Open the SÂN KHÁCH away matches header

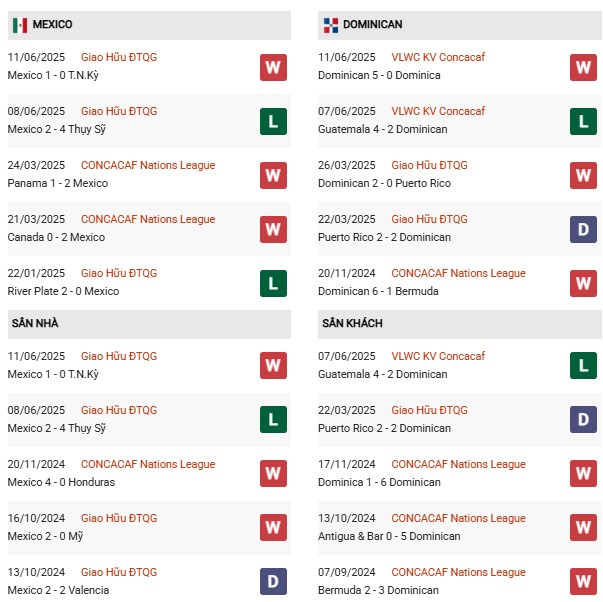pyautogui.click(x=352, y=323)
